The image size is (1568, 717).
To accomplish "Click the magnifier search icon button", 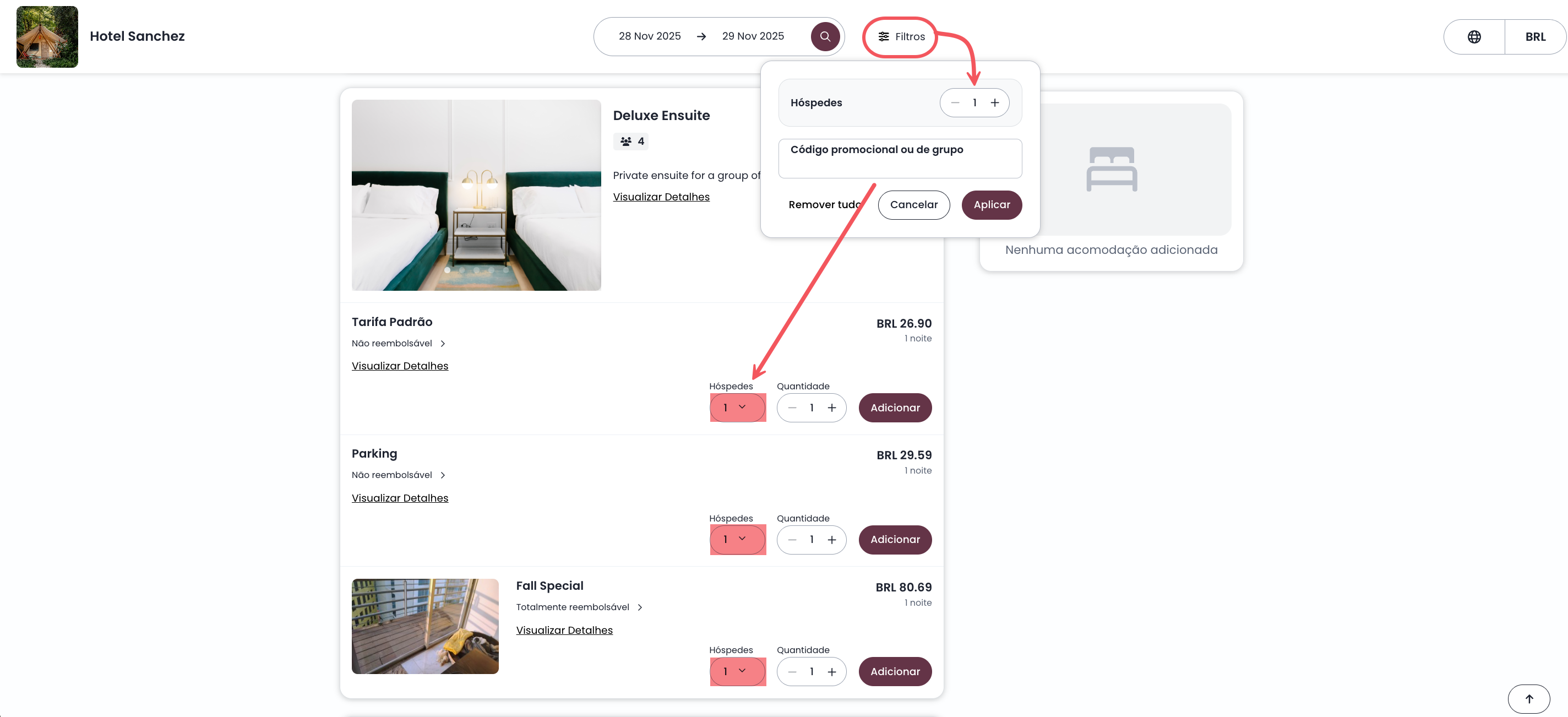I will pyautogui.click(x=825, y=36).
